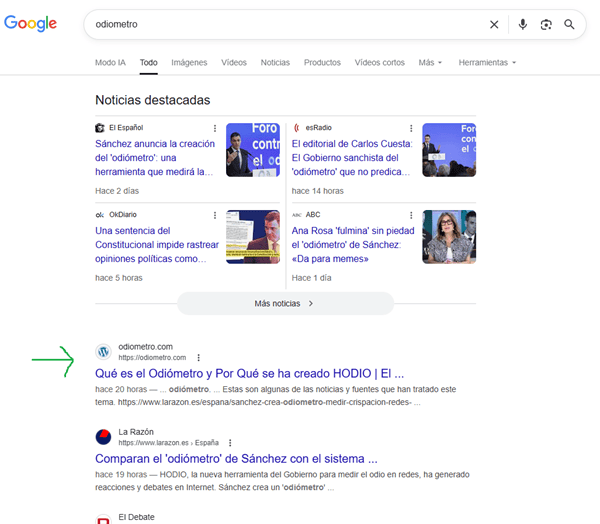The height and width of the screenshot is (524, 600).
Task: Click the odiometro.com site name
Action: coord(145,347)
